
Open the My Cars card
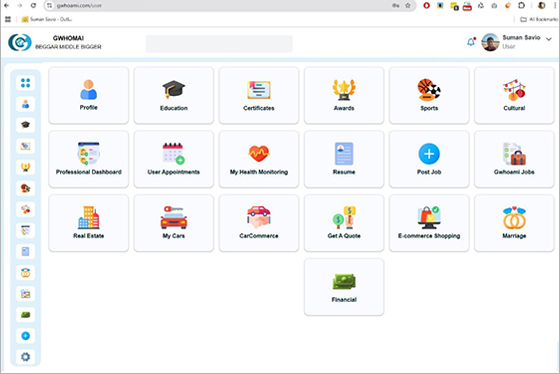(174, 223)
